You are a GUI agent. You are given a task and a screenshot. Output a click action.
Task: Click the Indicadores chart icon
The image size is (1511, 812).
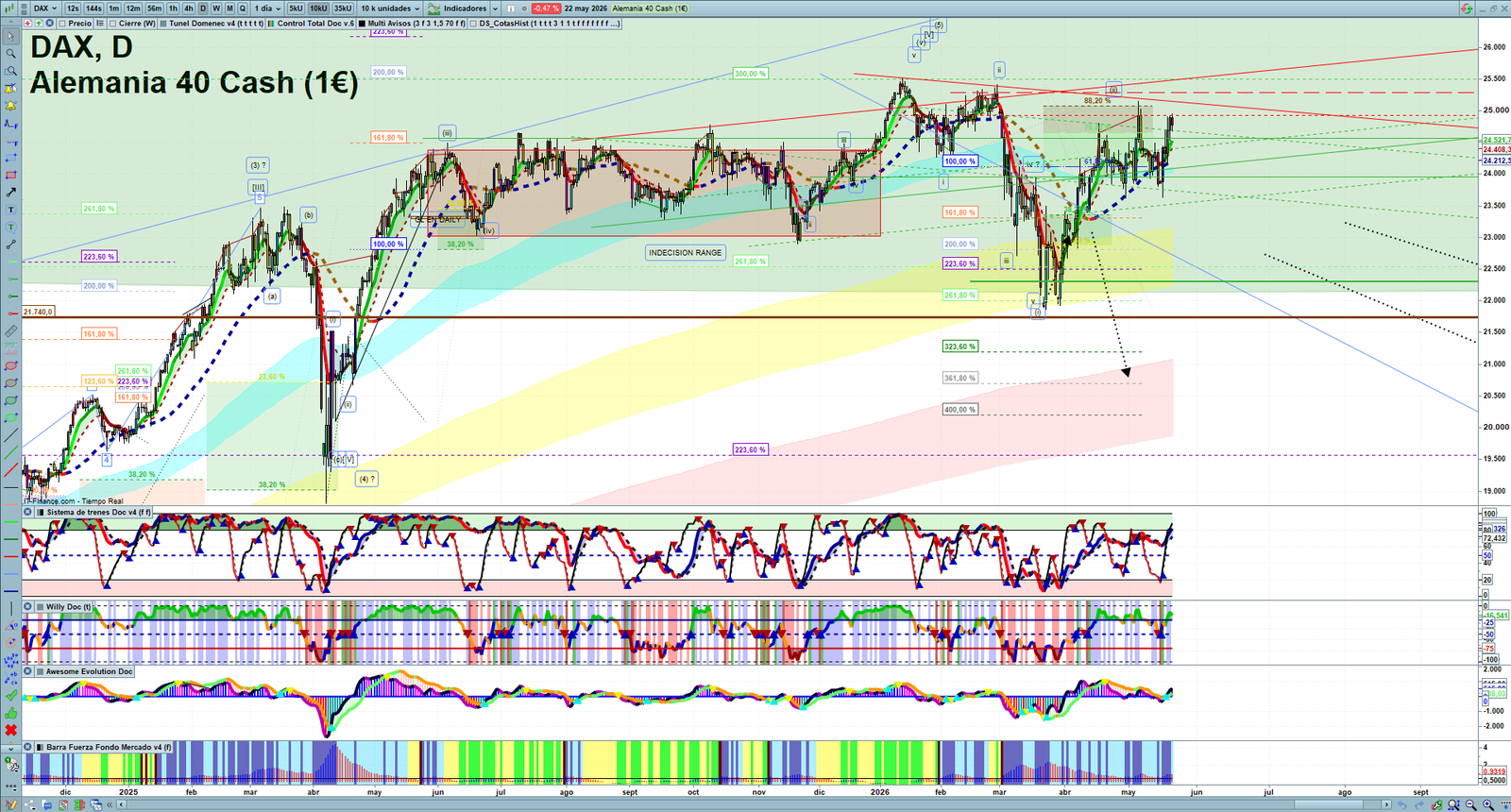[x=433, y=8]
